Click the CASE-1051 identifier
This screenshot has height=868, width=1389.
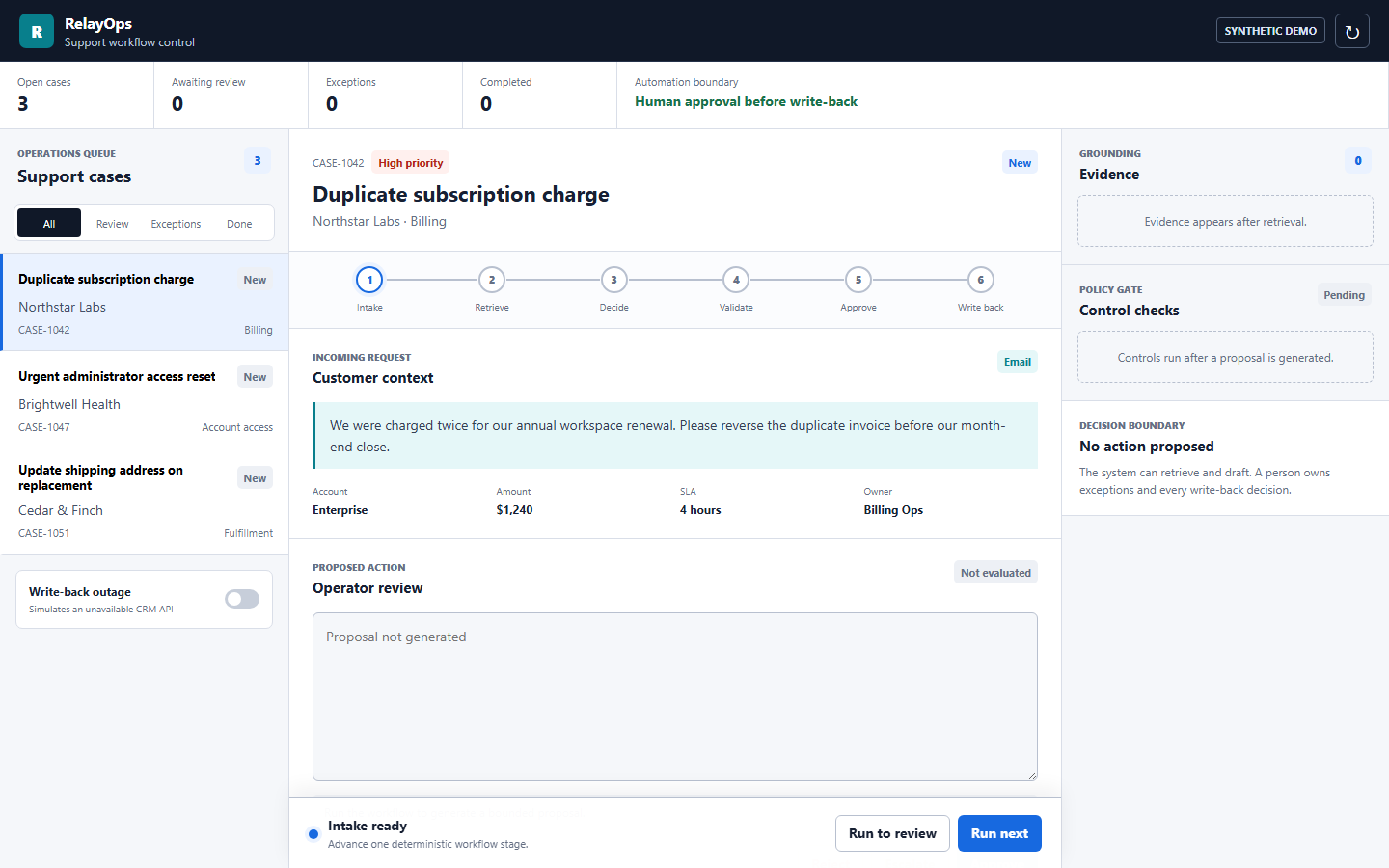(x=44, y=533)
